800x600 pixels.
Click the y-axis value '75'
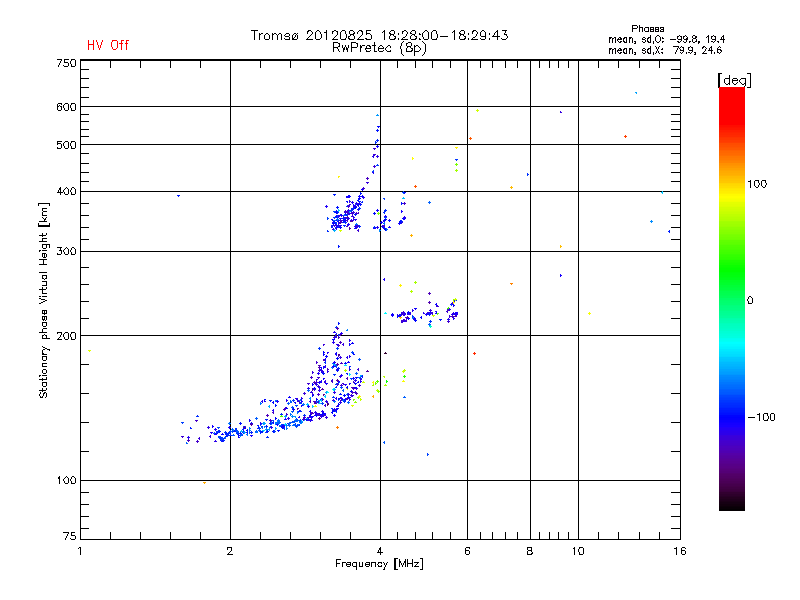70,536
